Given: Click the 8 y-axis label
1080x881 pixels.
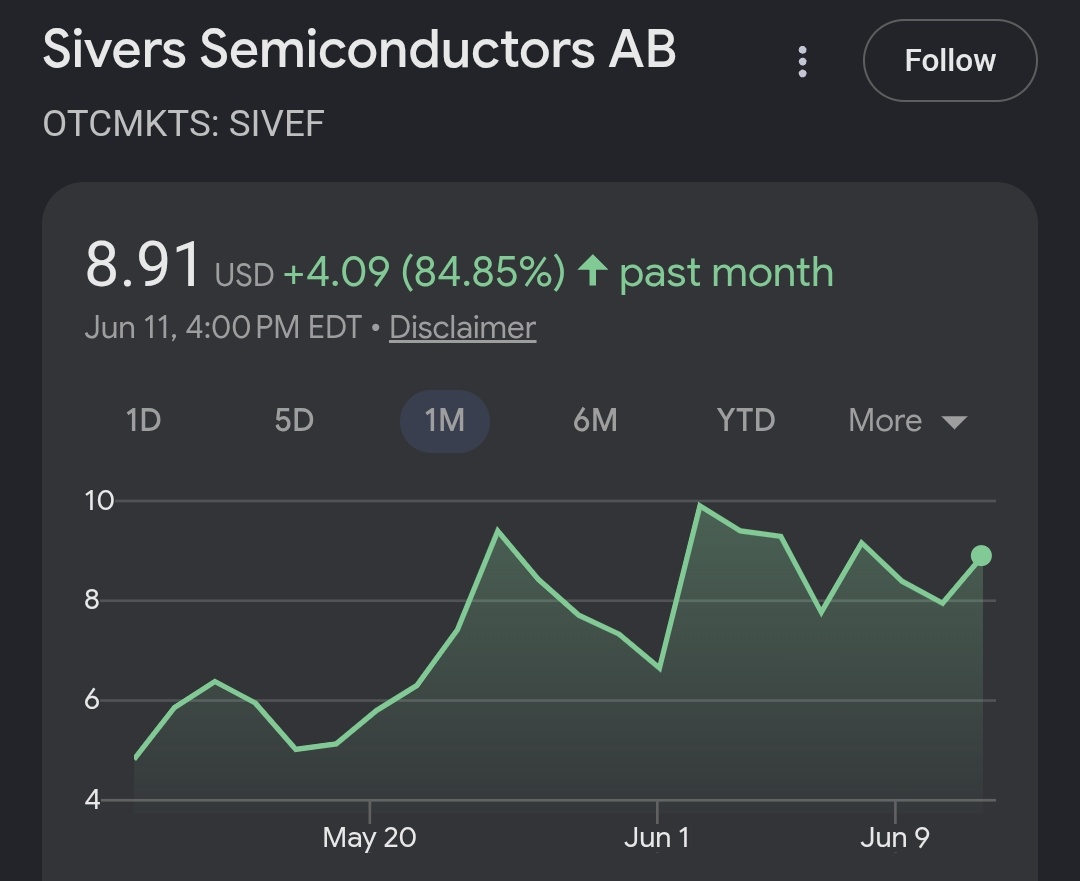Looking at the screenshot, I should click(x=92, y=601).
